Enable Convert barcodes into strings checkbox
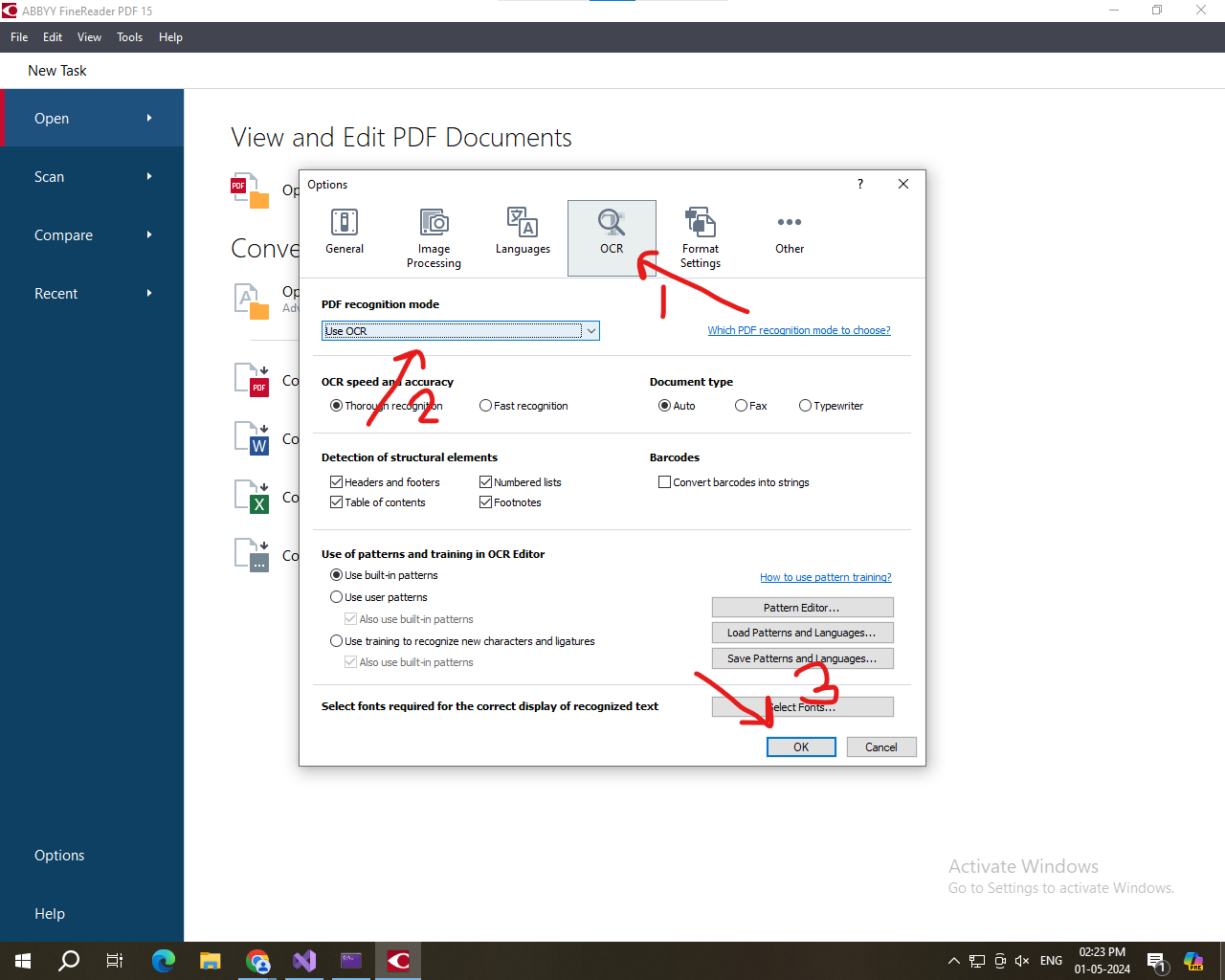The width and height of the screenshot is (1225, 980). (x=664, y=482)
